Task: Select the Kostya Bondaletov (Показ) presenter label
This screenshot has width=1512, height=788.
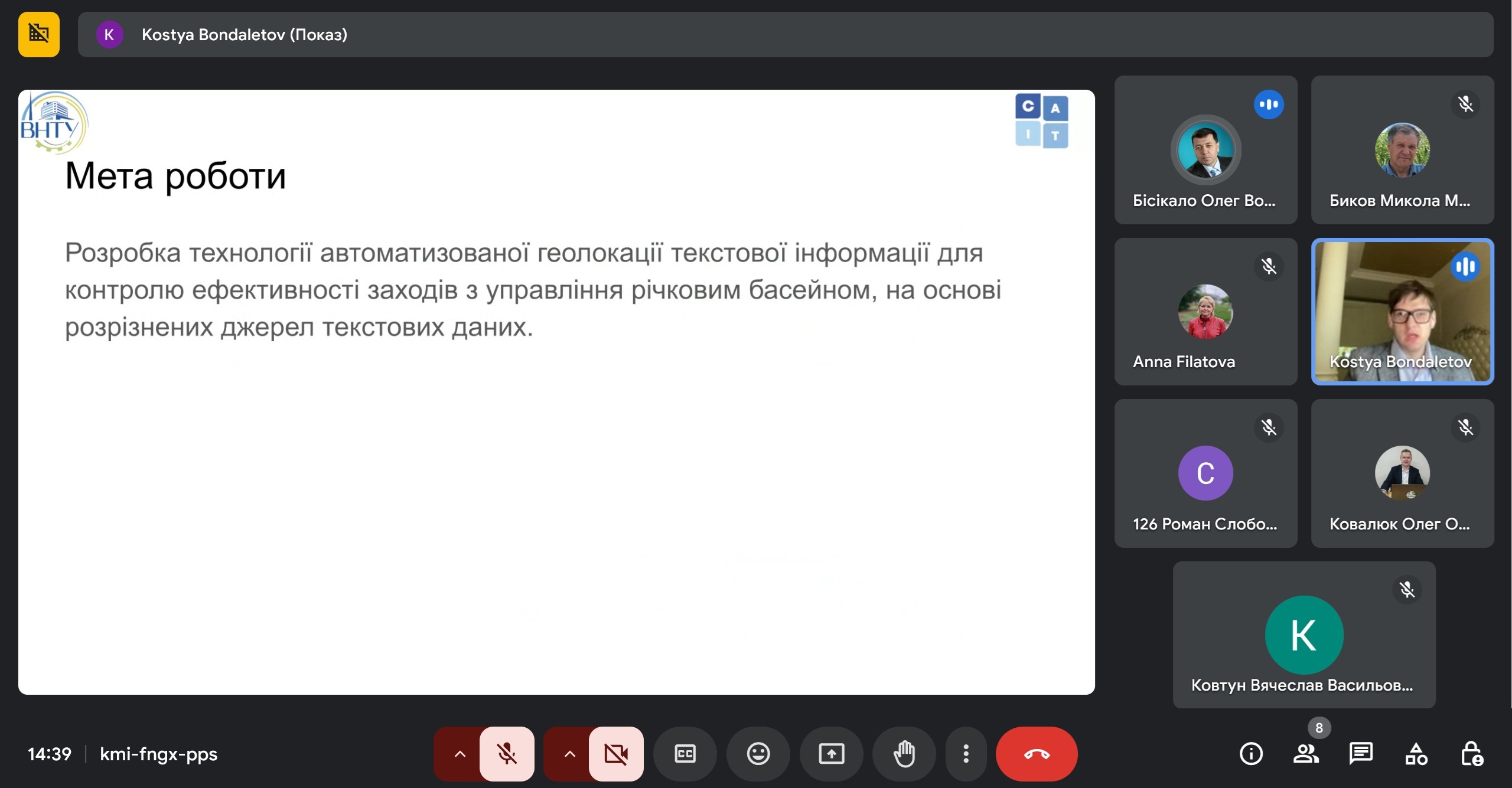Action: [x=244, y=34]
